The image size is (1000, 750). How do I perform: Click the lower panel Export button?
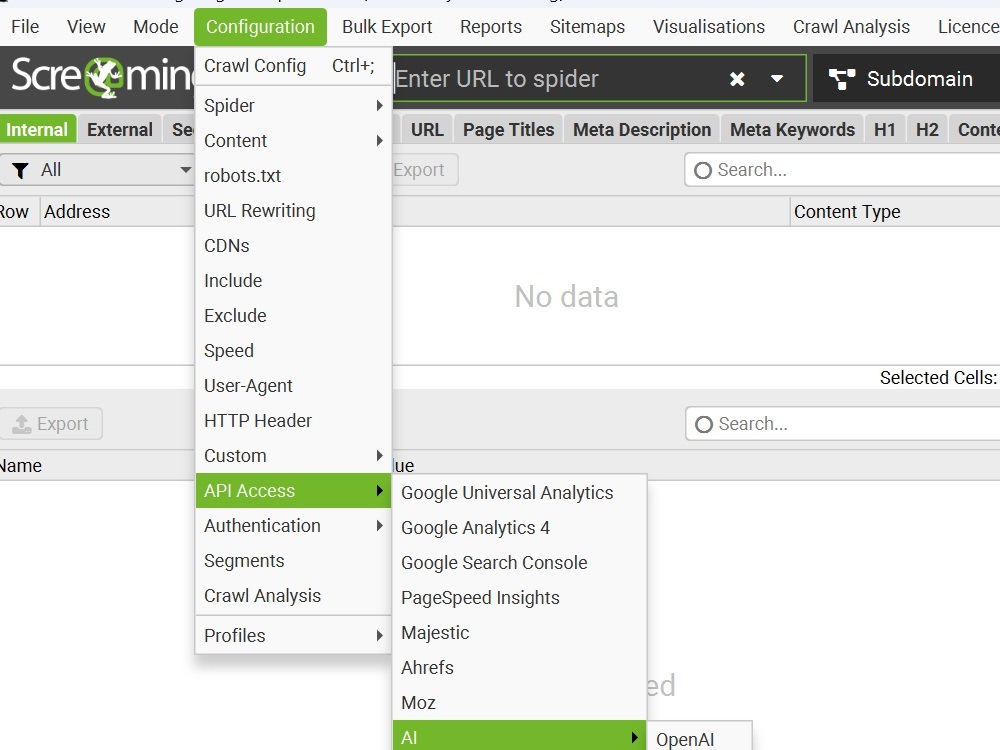[x=51, y=423]
